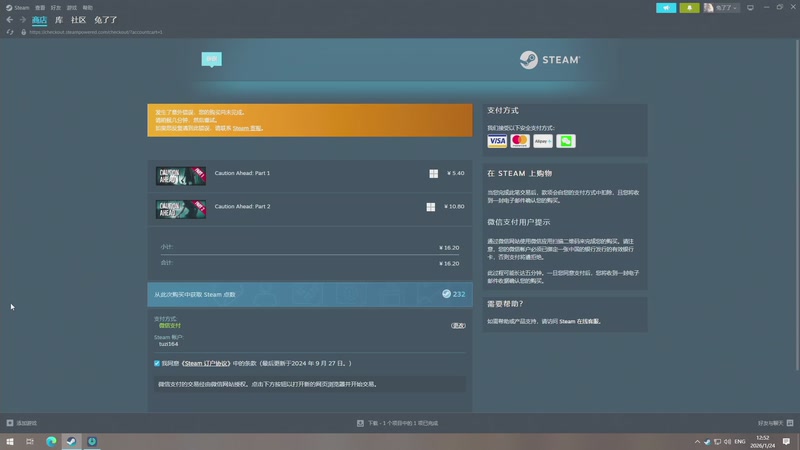Open the 好友 menu

[56, 8]
